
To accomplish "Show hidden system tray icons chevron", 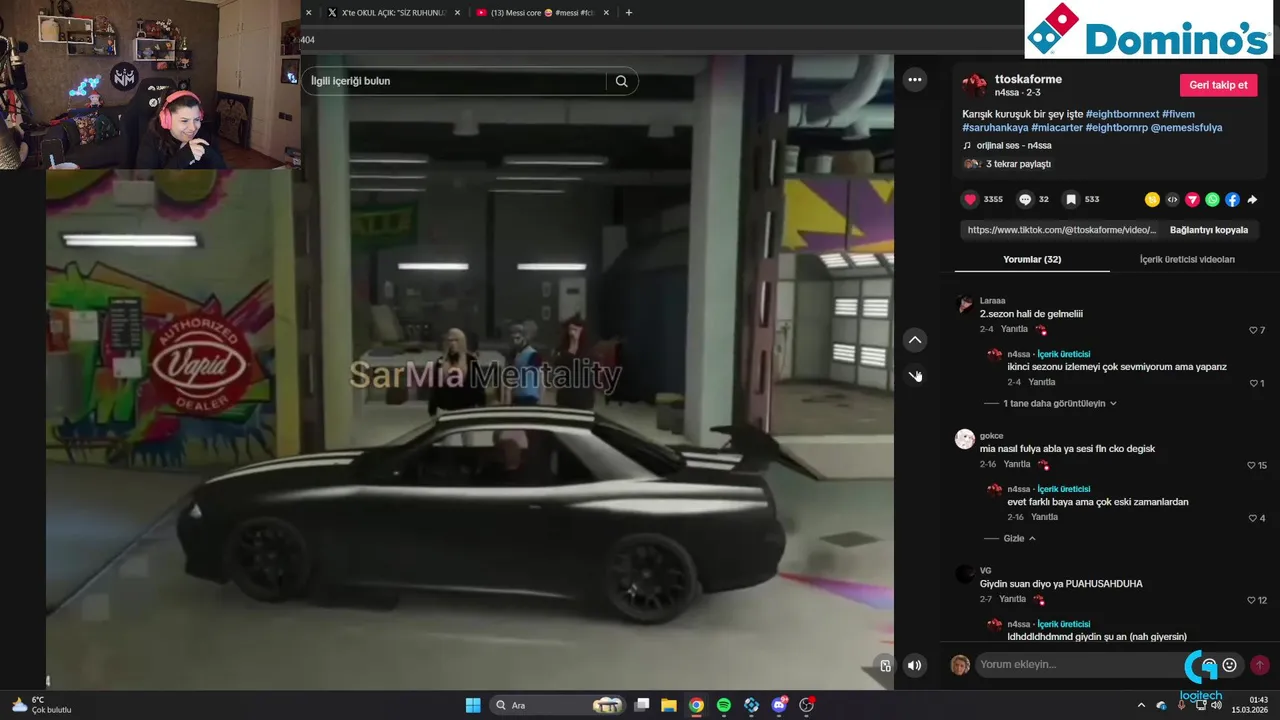I will click(1141, 705).
